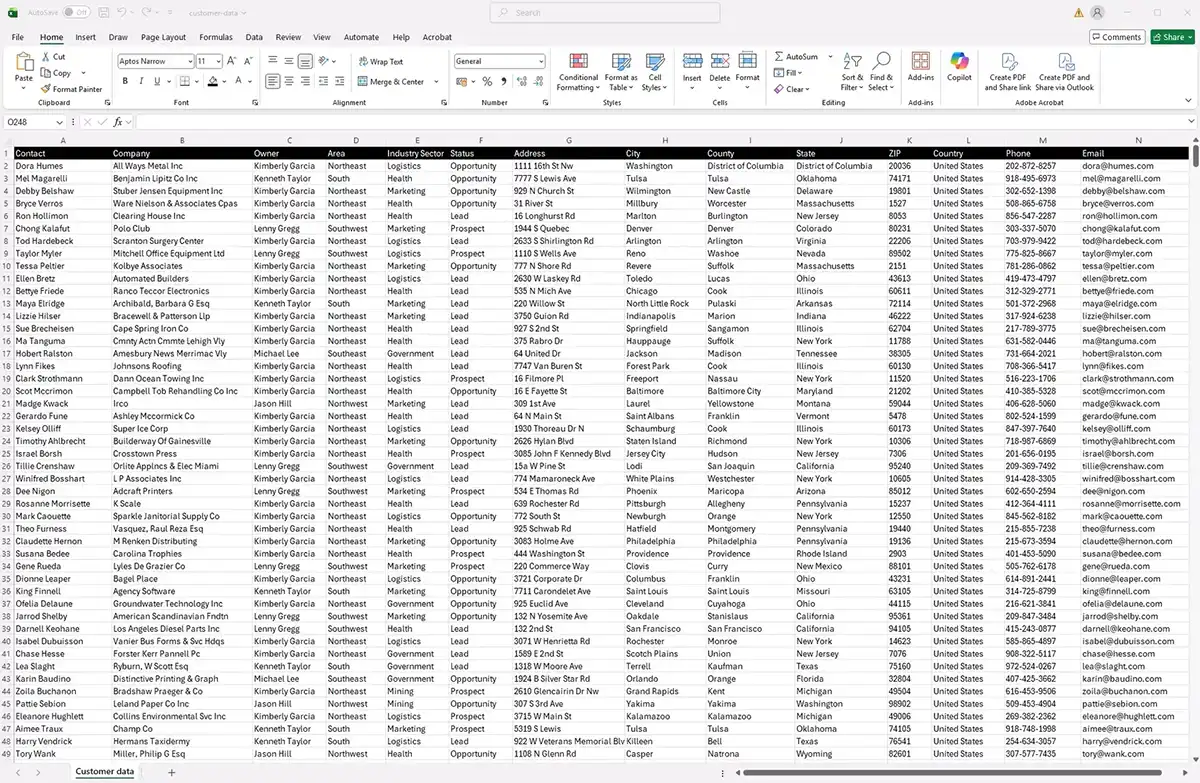
Task: Toggle the AutoSave switch
Action: pos(76,13)
